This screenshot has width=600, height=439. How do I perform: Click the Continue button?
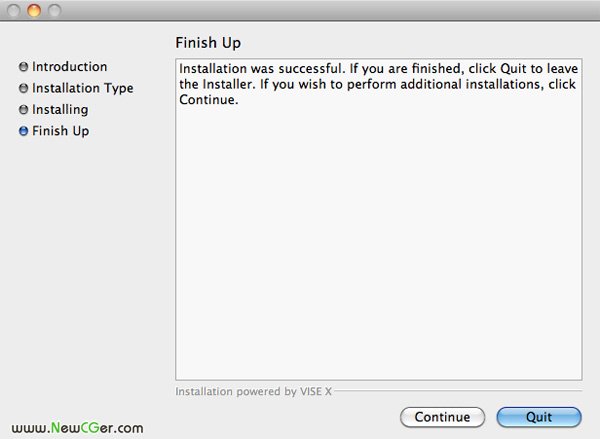pyautogui.click(x=442, y=417)
